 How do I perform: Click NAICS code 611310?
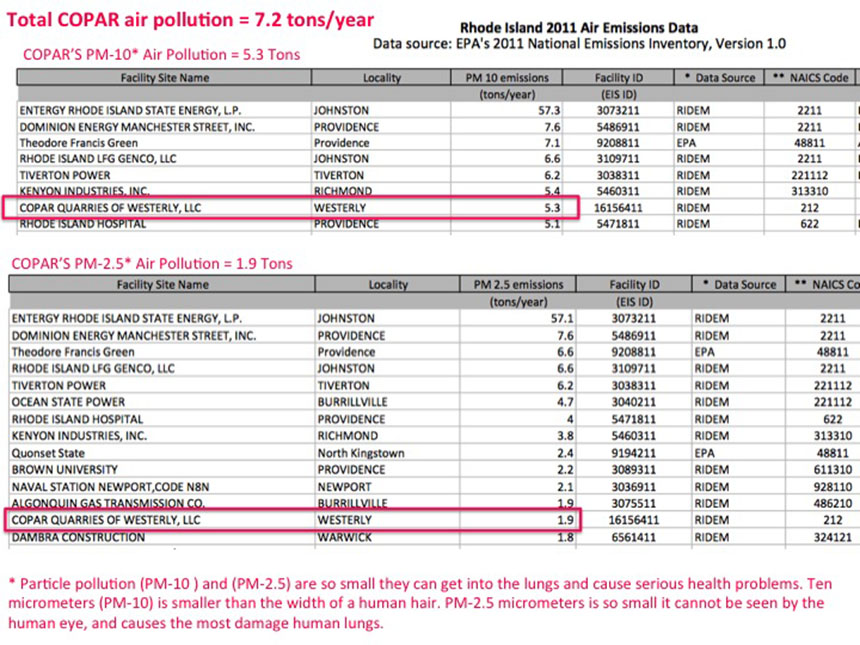coord(833,469)
